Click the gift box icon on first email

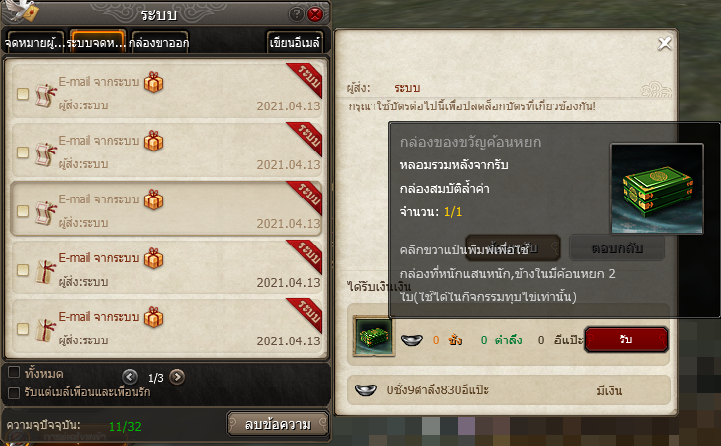154,82
